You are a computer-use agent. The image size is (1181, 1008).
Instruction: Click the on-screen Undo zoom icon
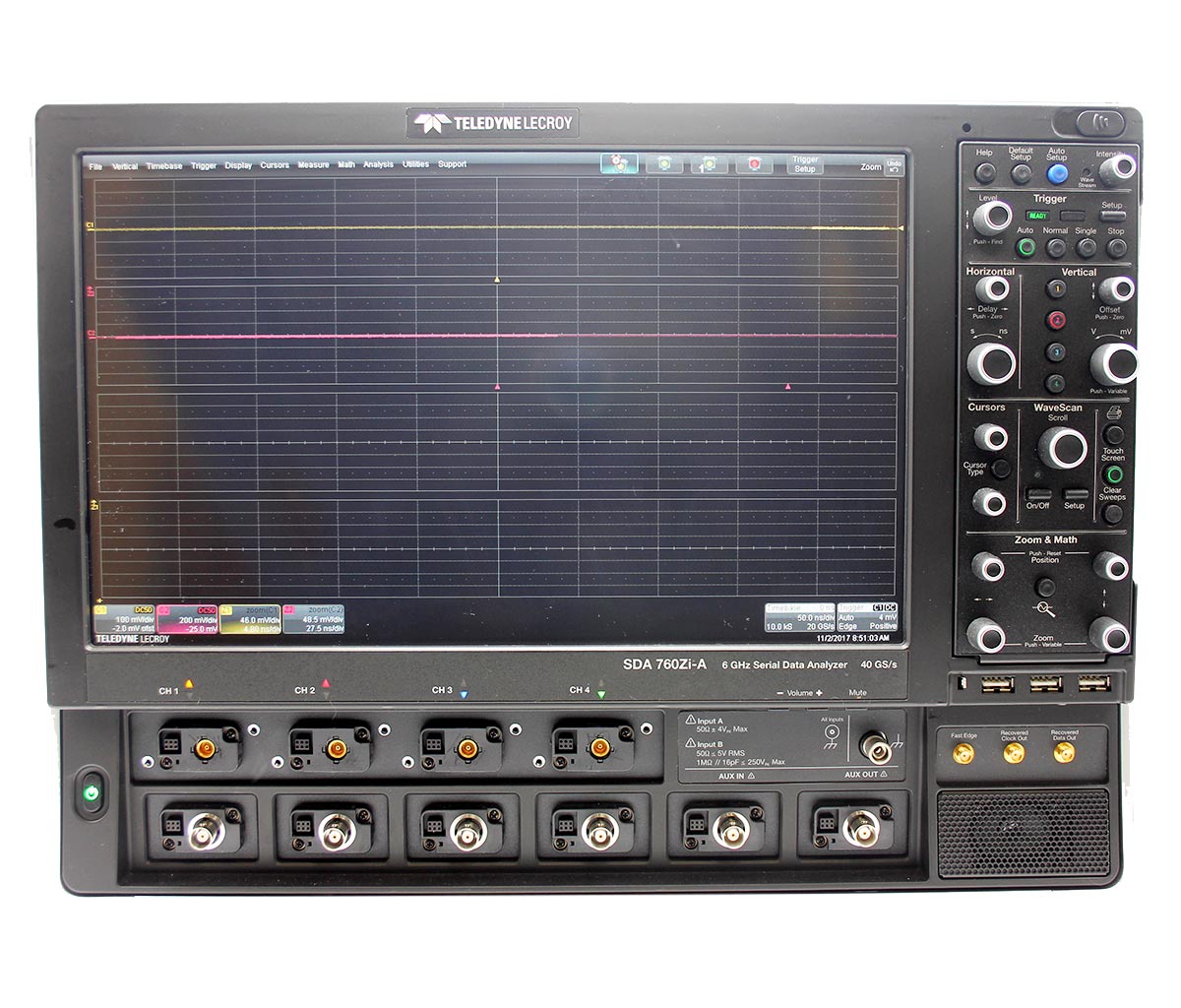(894, 165)
